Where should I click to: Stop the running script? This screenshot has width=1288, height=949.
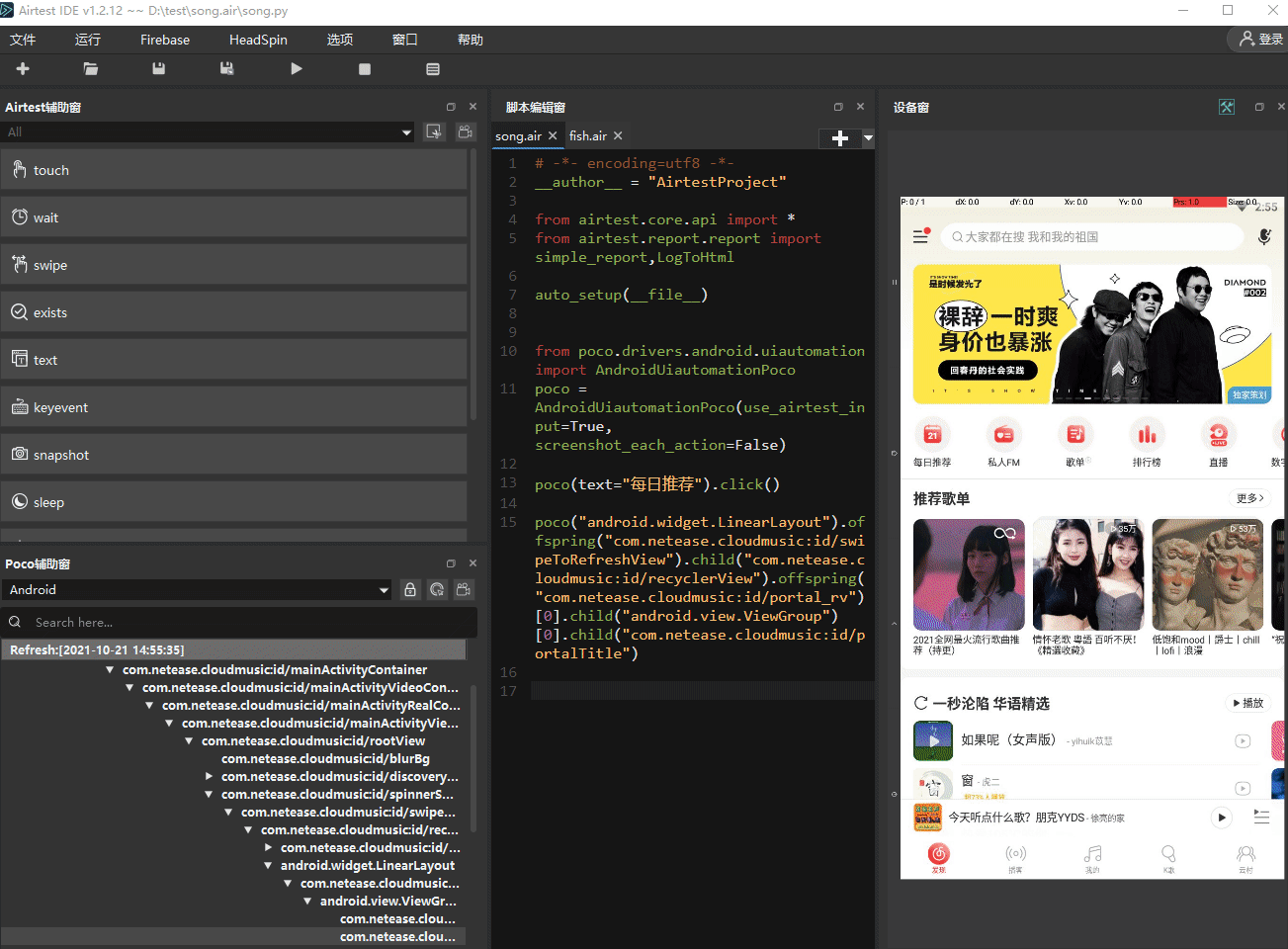365,69
